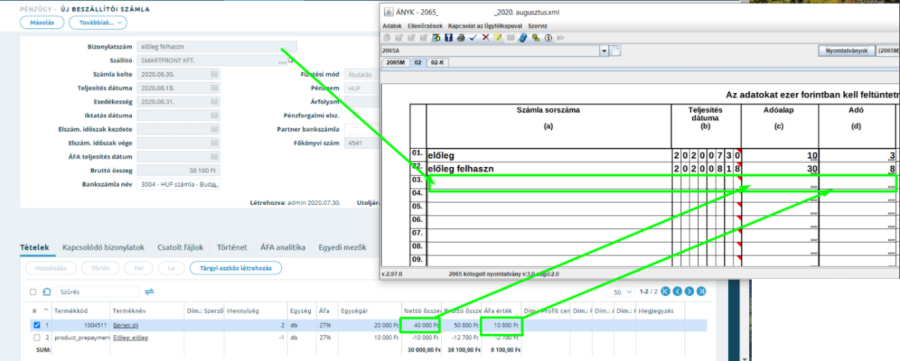Open Ellenőrzések menu in ÁNYK
Screen dimensions: 900x361
click(x=425, y=26)
